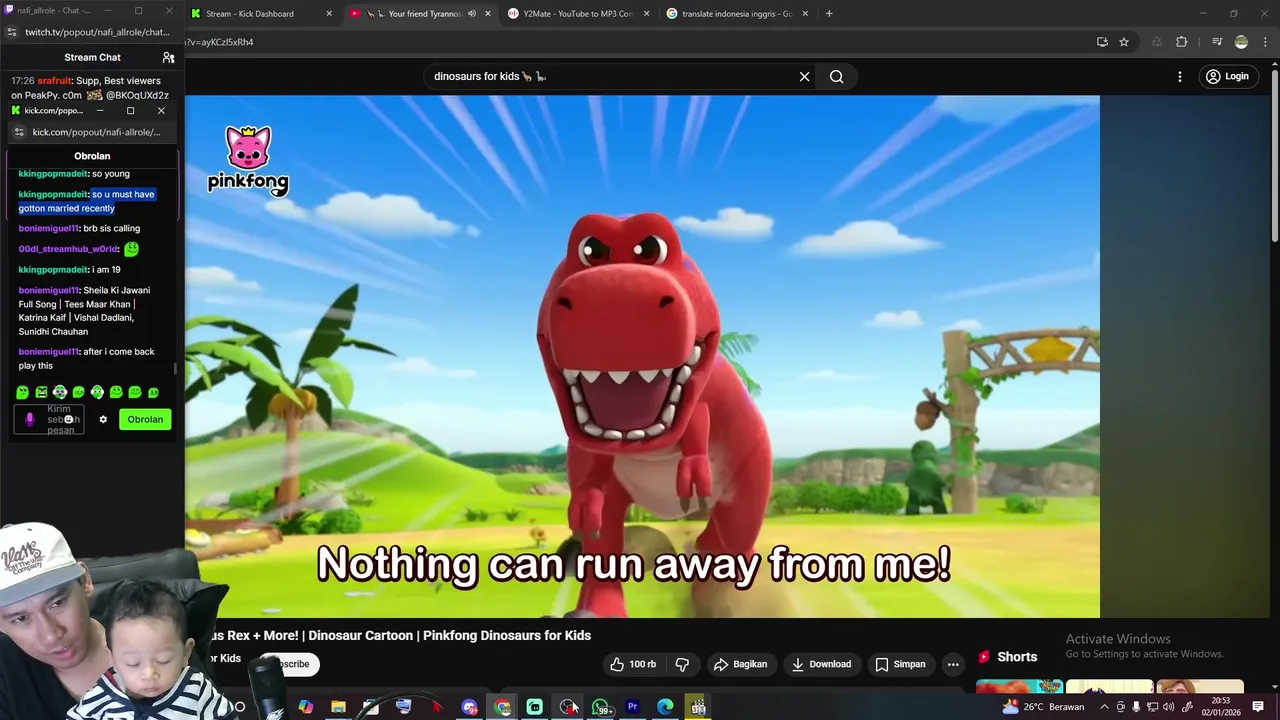This screenshot has height=720, width=1280.
Task: Click username 00dl_streamhub_w0rld
Action: point(68,249)
